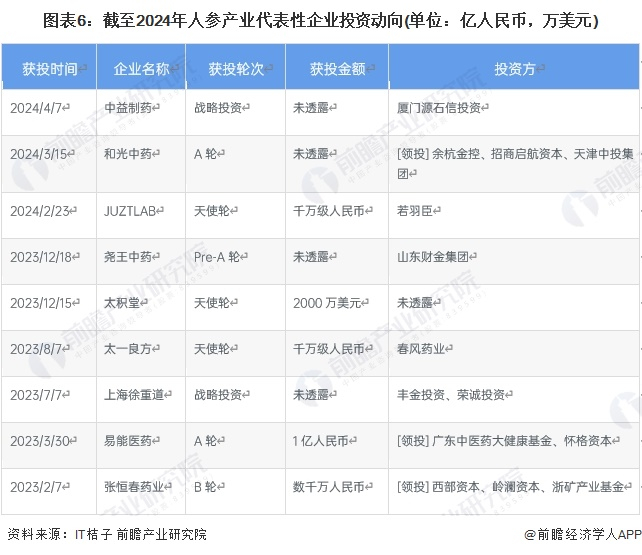Select the date cell 2023/3/30
The image size is (642, 555).
point(49,445)
